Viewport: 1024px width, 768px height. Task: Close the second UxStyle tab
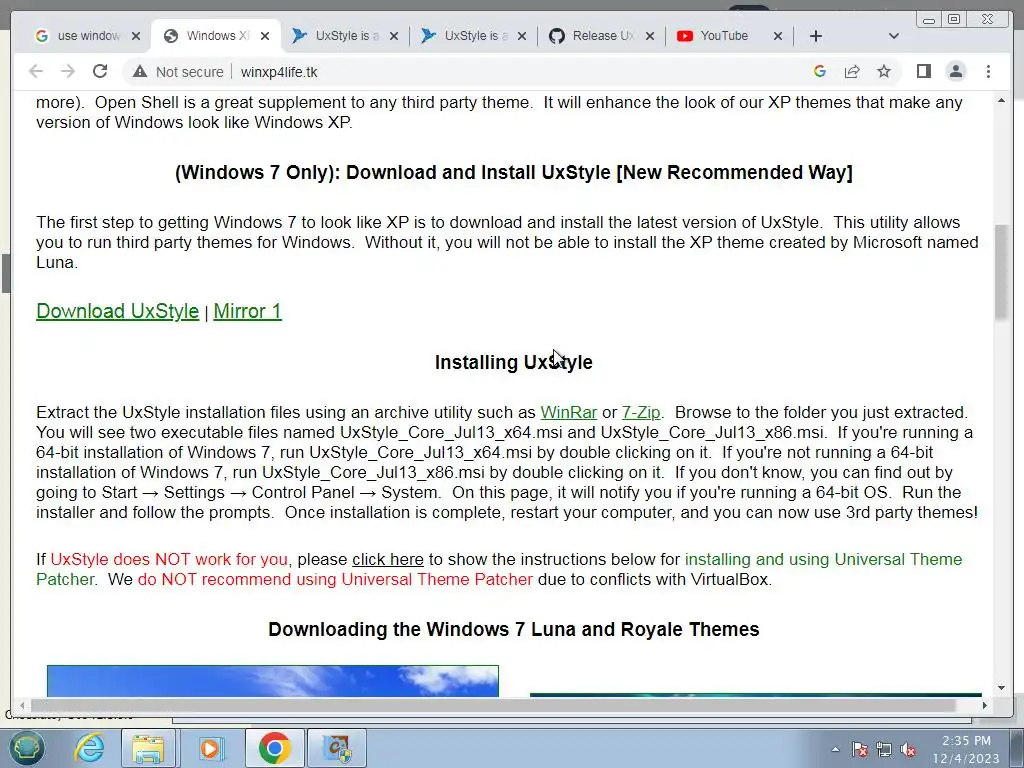pyautogui.click(x=522, y=36)
